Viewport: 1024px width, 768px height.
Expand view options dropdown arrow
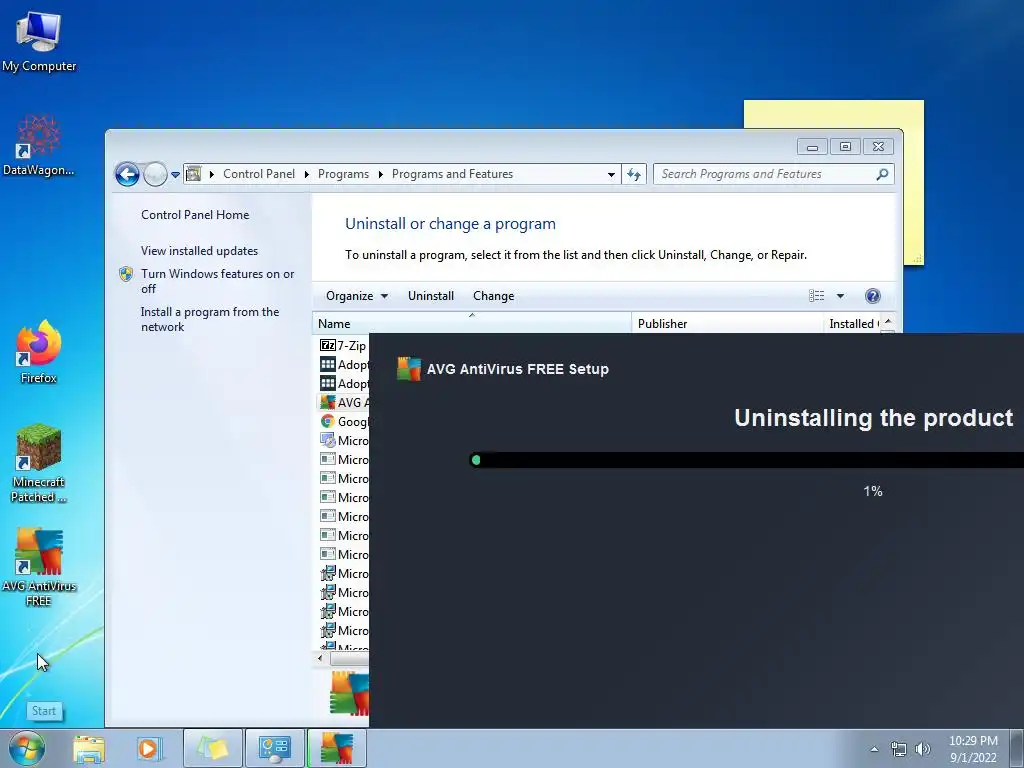[840, 296]
